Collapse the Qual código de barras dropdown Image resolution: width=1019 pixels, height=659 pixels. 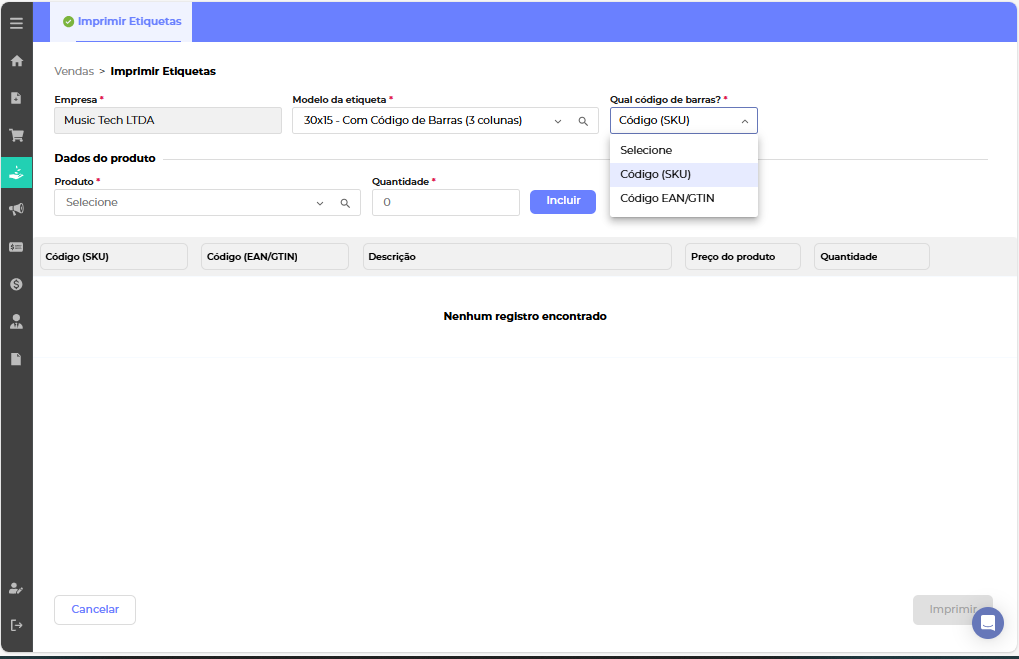point(744,121)
